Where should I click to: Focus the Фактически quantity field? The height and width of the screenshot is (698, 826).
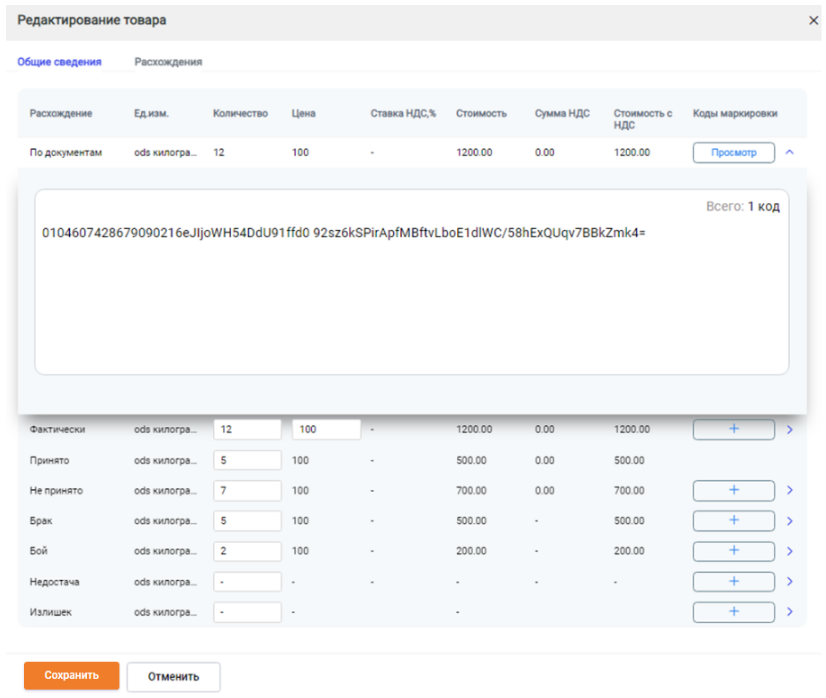247,429
